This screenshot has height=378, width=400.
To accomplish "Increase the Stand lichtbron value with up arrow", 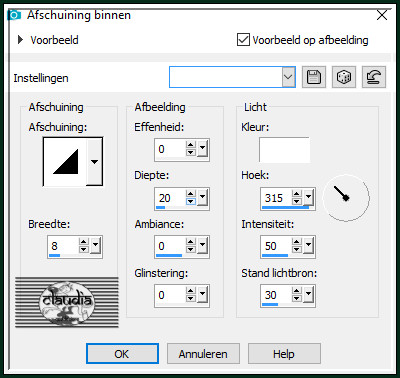I will (x=297, y=290).
